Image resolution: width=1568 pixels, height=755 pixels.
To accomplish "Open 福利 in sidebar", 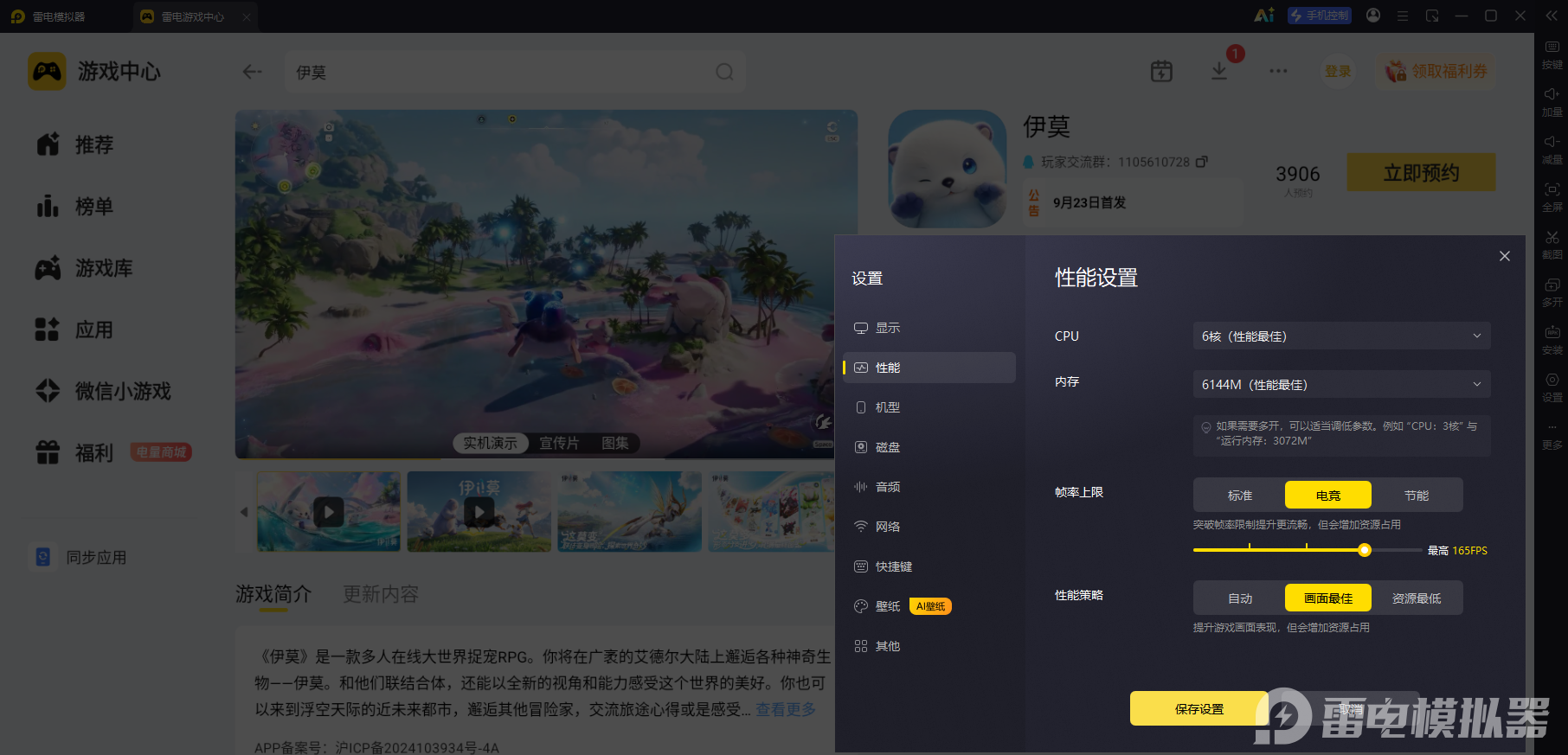I will 75,452.
